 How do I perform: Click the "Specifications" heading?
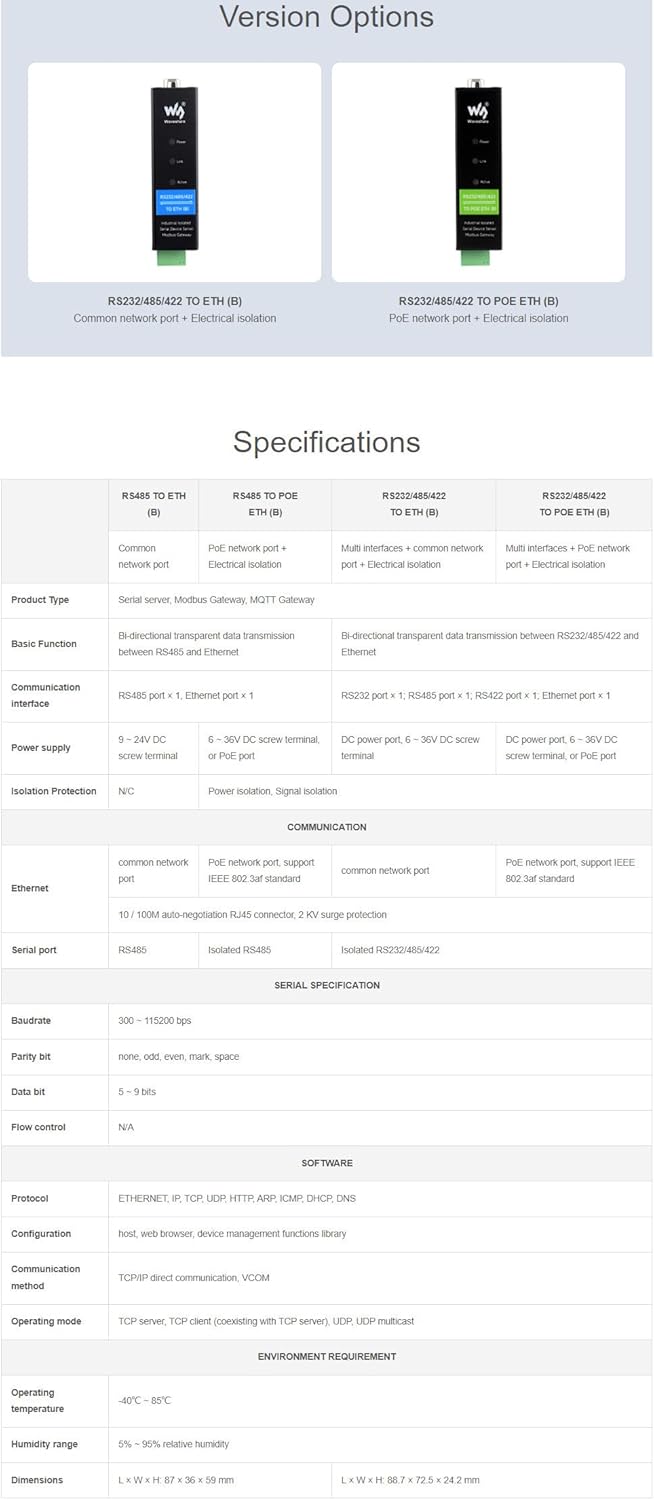(x=326, y=442)
